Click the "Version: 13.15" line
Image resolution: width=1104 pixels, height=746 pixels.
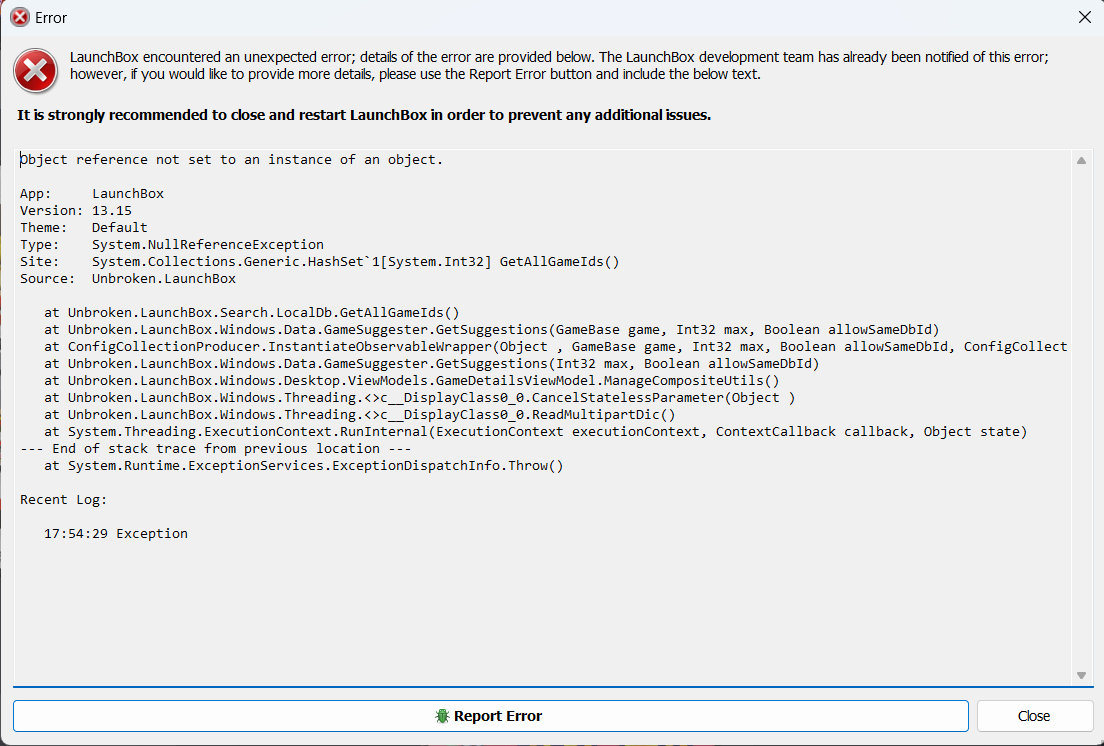(76, 210)
